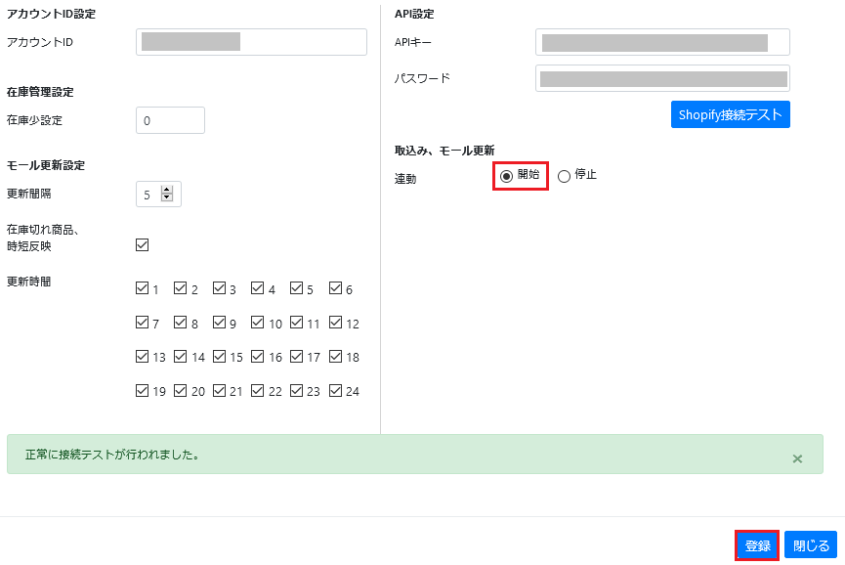Toggle the hour 20 update time checkbox
Image resolution: width=845 pixels, height=565 pixels.
click(x=181, y=390)
